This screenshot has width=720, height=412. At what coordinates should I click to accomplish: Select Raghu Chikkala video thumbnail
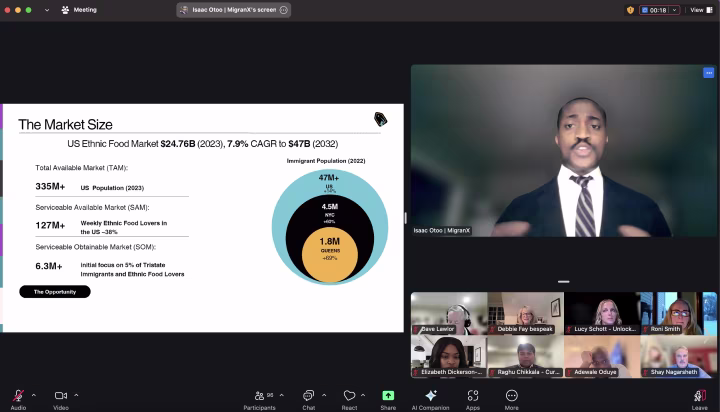coord(525,356)
